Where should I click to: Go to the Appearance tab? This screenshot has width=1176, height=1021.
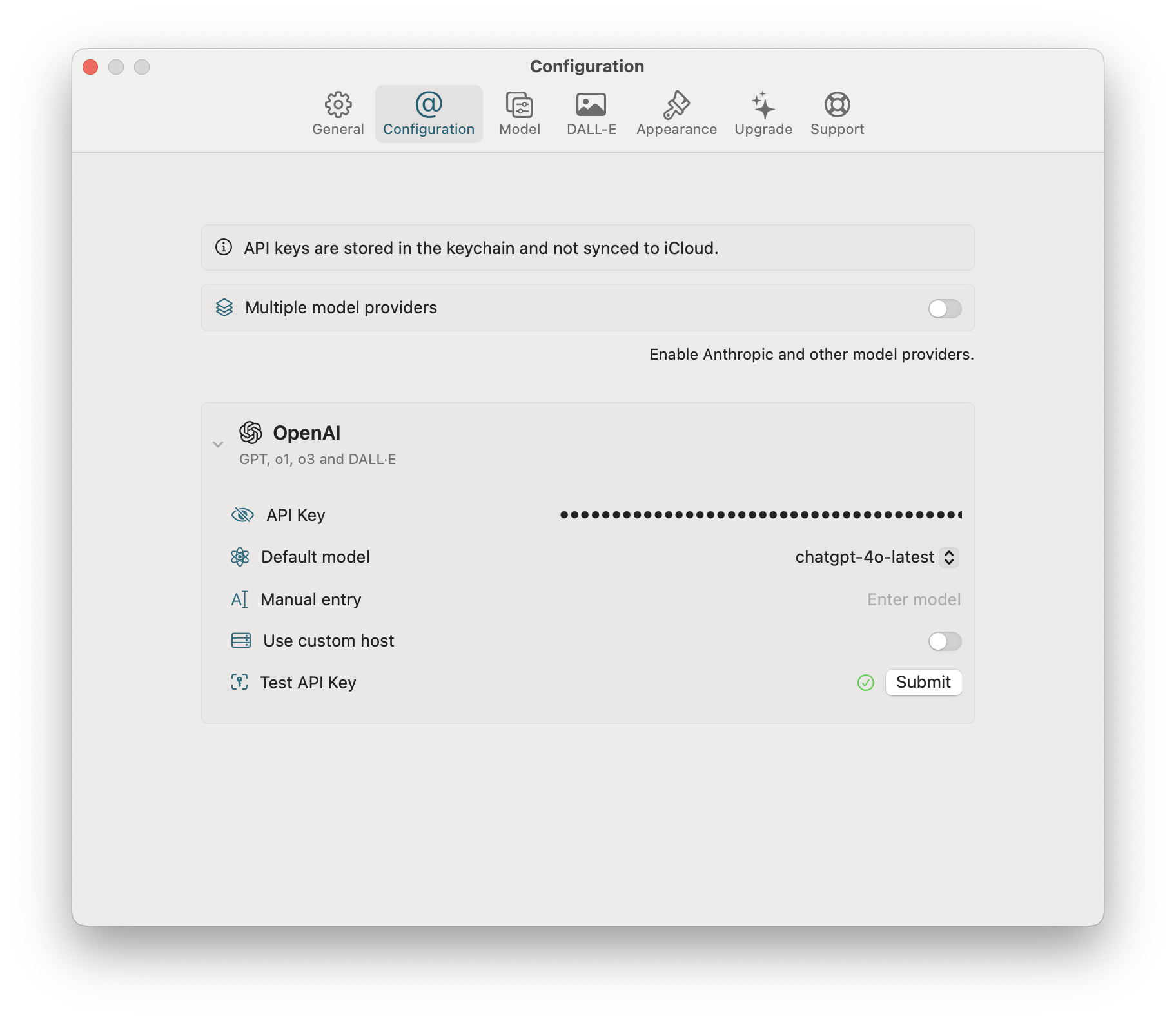[676, 114]
